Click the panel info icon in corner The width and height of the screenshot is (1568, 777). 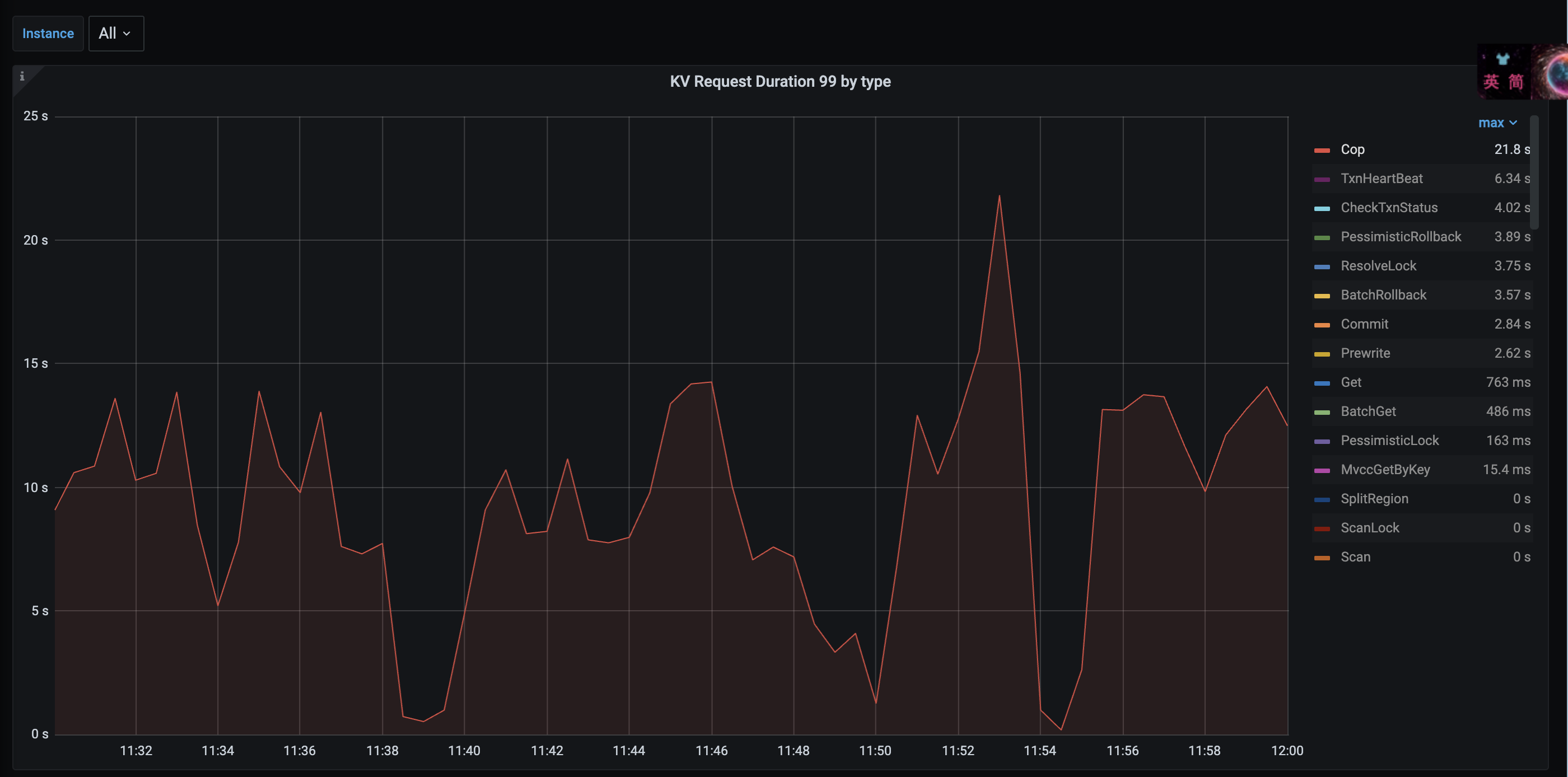click(22, 76)
